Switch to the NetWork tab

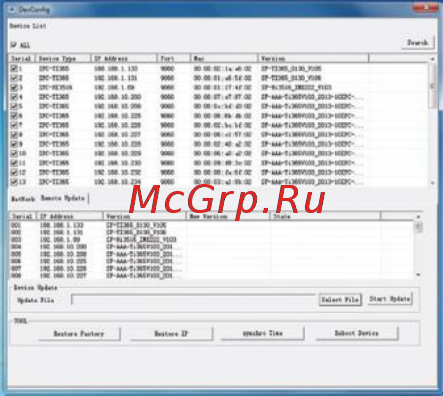pos(23,199)
